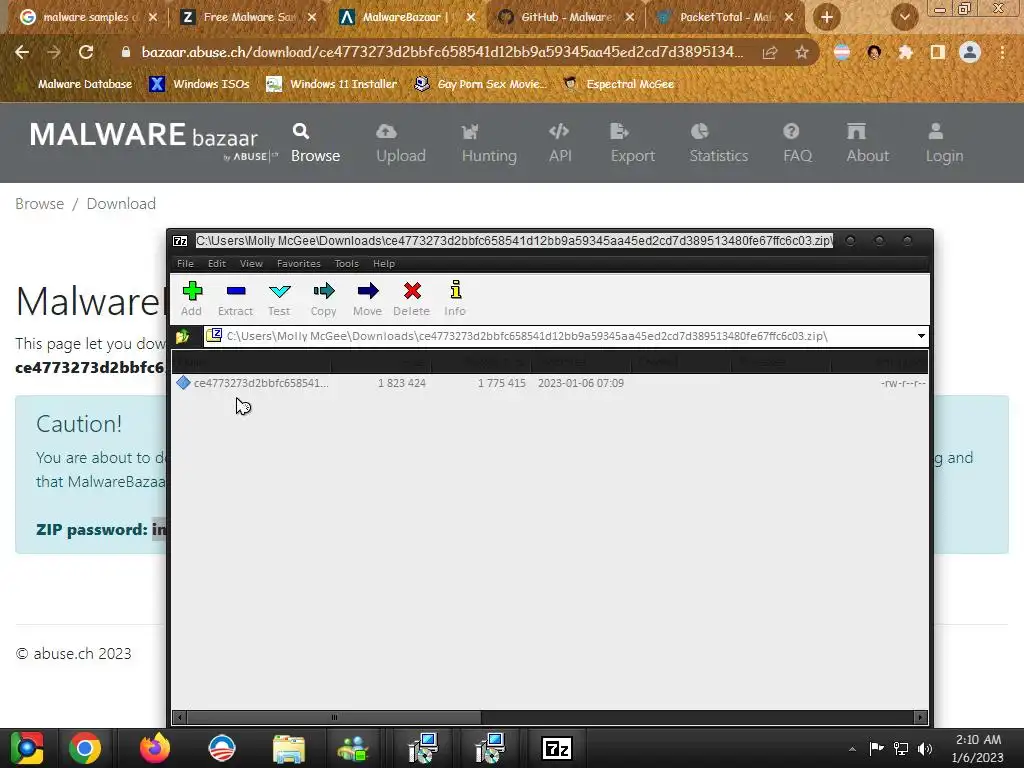Image resolution: width=1024 pixels, height=768 pixels.
Task: Open the Chrome profile avatar
Action: coord(970,52)
